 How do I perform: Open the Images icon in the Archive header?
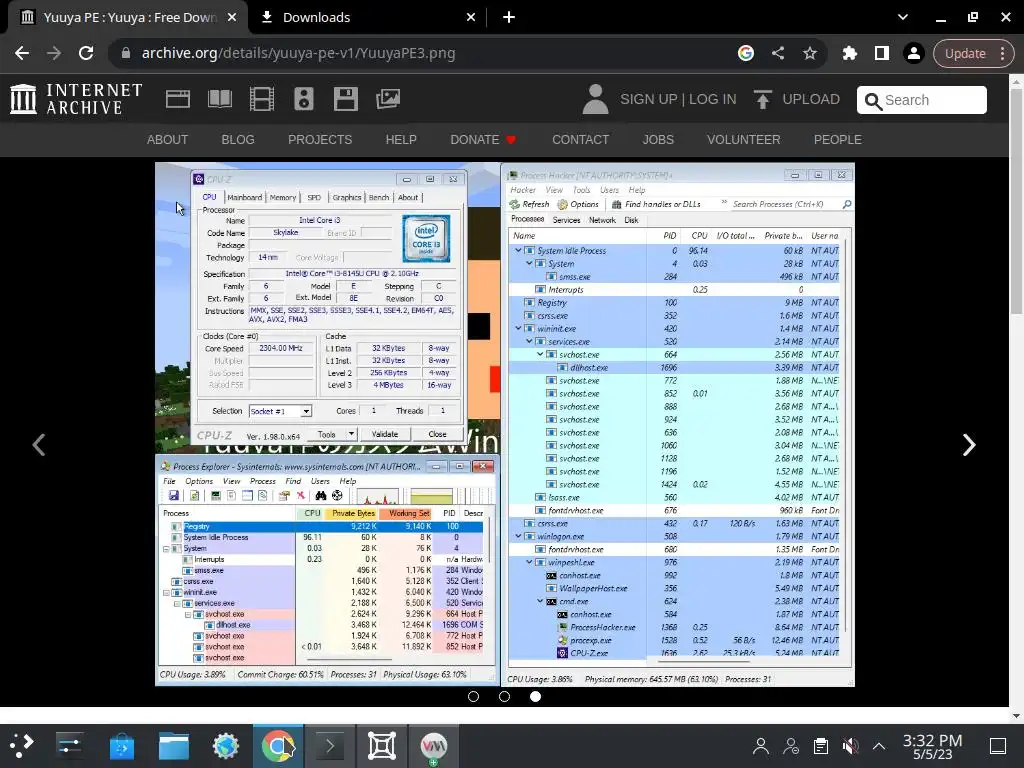tap(388, 99)
